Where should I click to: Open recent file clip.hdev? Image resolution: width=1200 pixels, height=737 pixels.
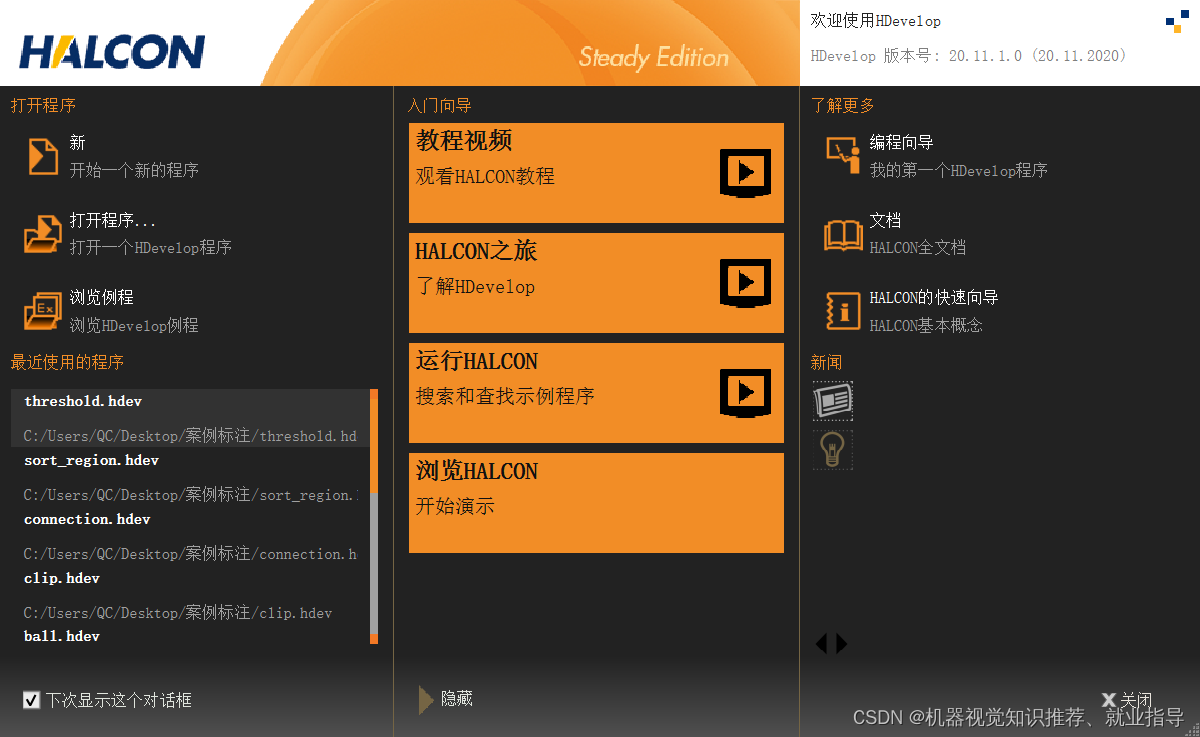[62, 578]
